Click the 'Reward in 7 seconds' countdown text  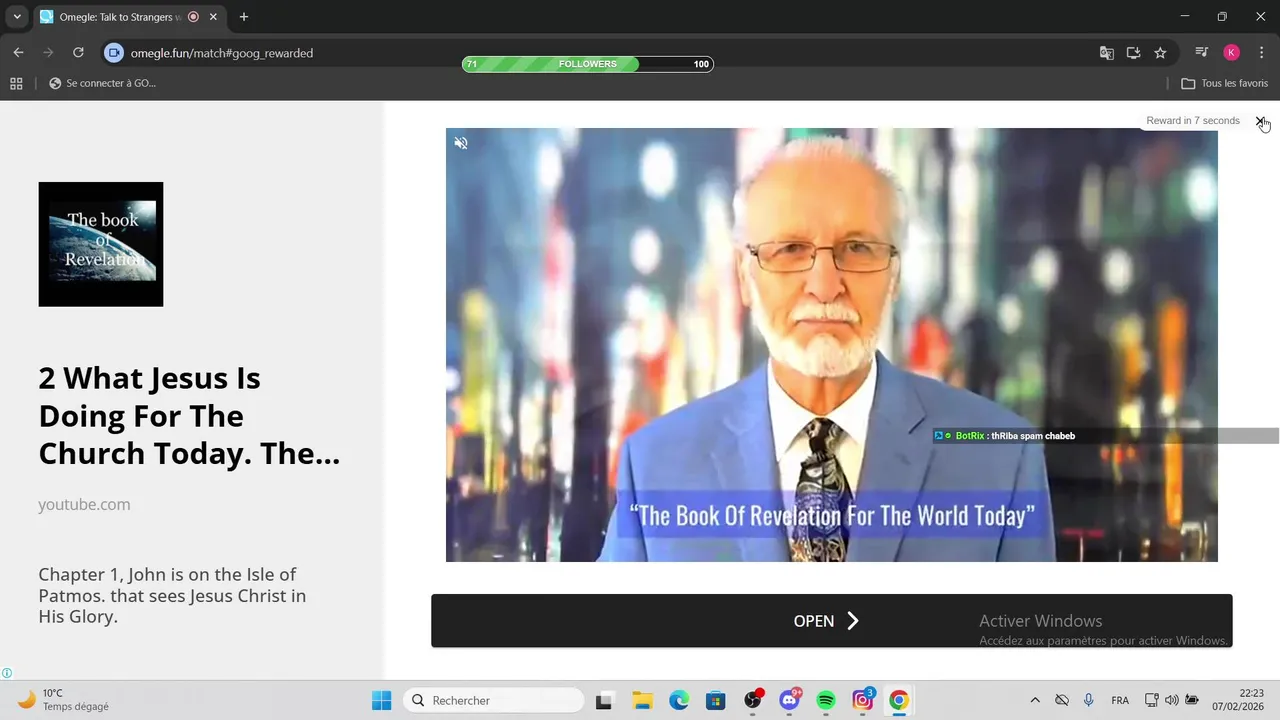tap(1193, 121)
